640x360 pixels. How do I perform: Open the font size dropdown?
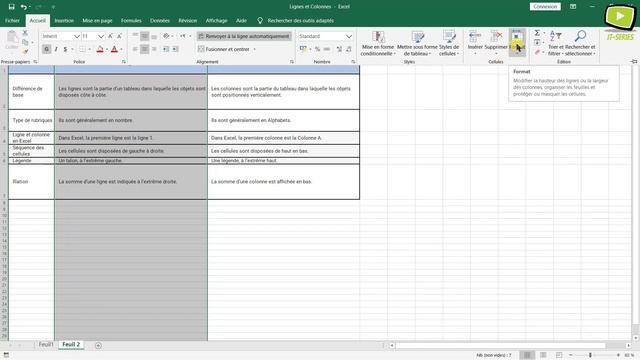(x=101, y=36)
